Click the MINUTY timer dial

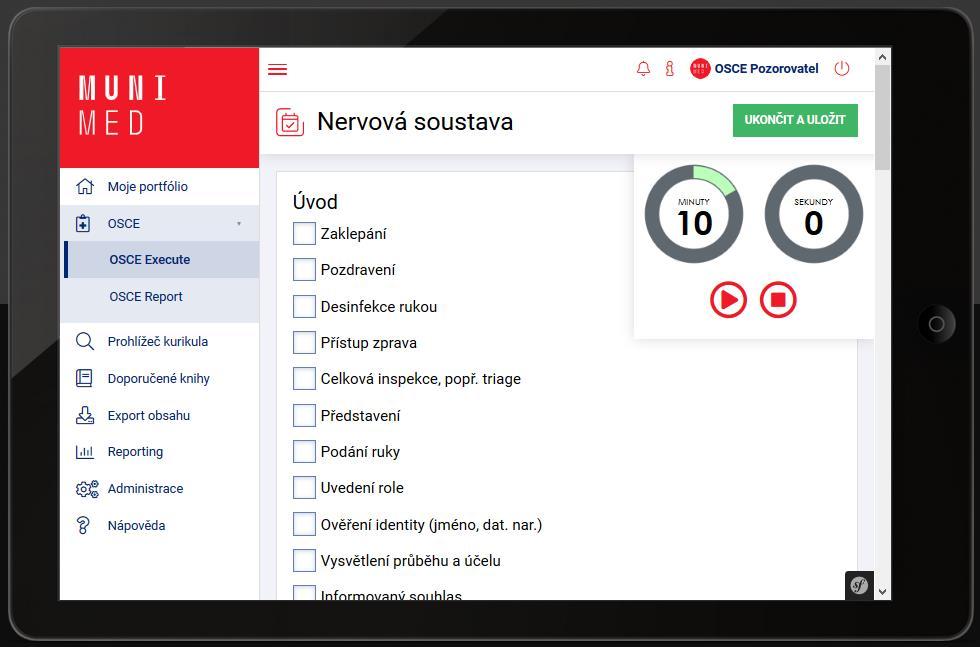coord(694,214)
